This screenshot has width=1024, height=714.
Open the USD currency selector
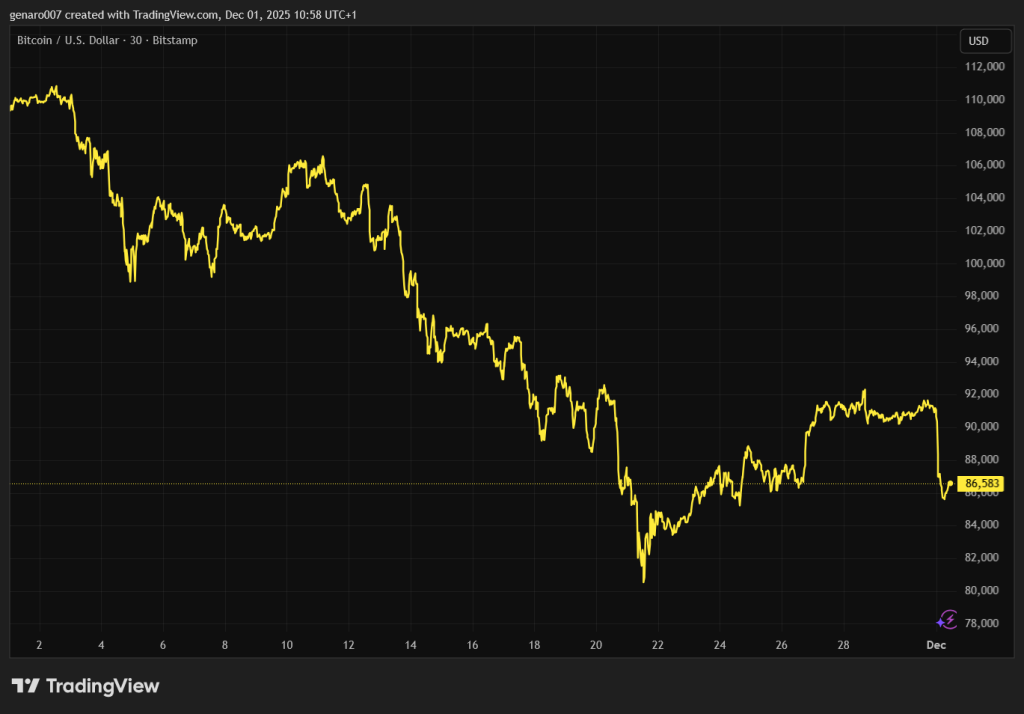click(x=977, y=41)
